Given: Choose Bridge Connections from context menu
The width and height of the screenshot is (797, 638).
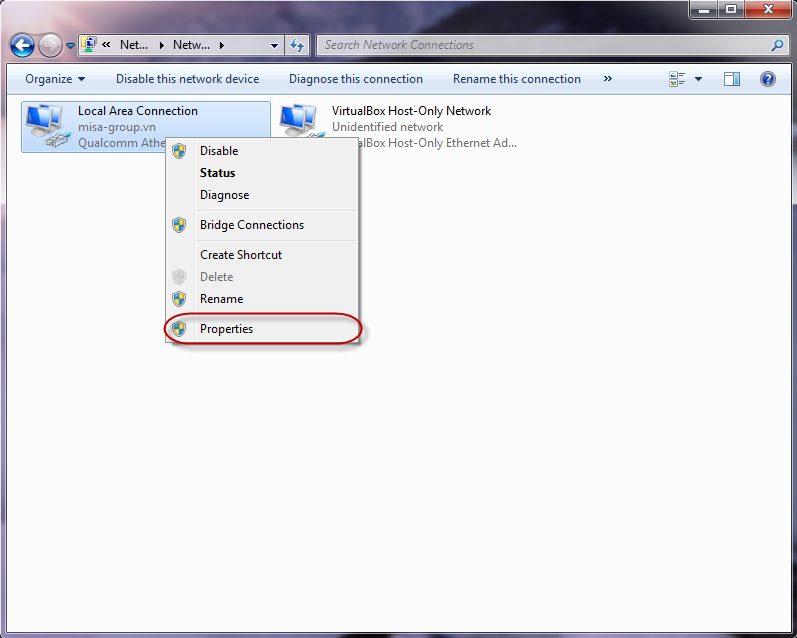Looking at the screenshot, I should point(252,225).
